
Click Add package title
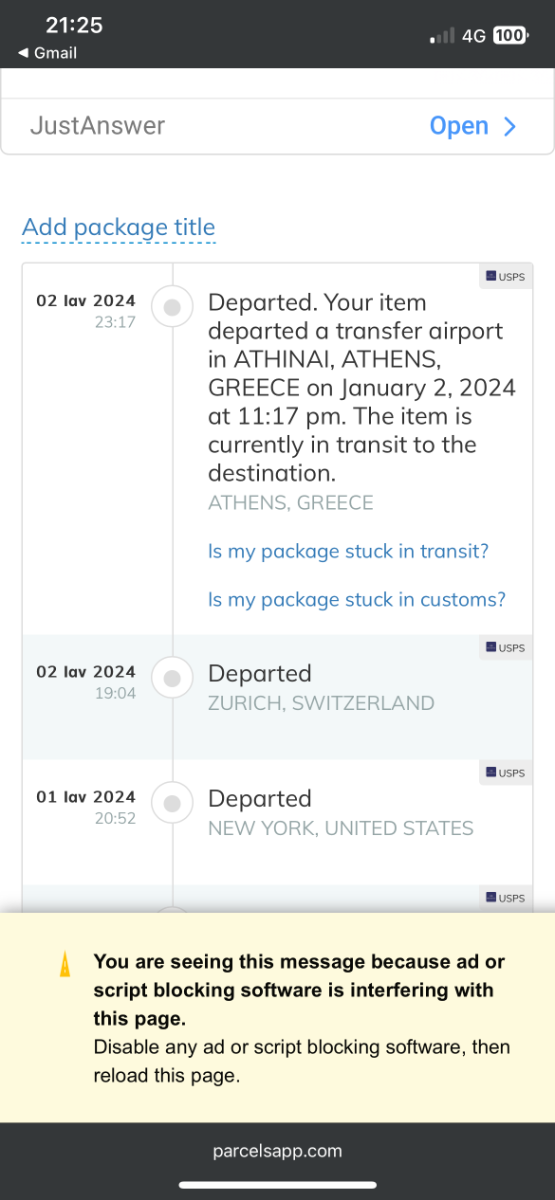118,228
